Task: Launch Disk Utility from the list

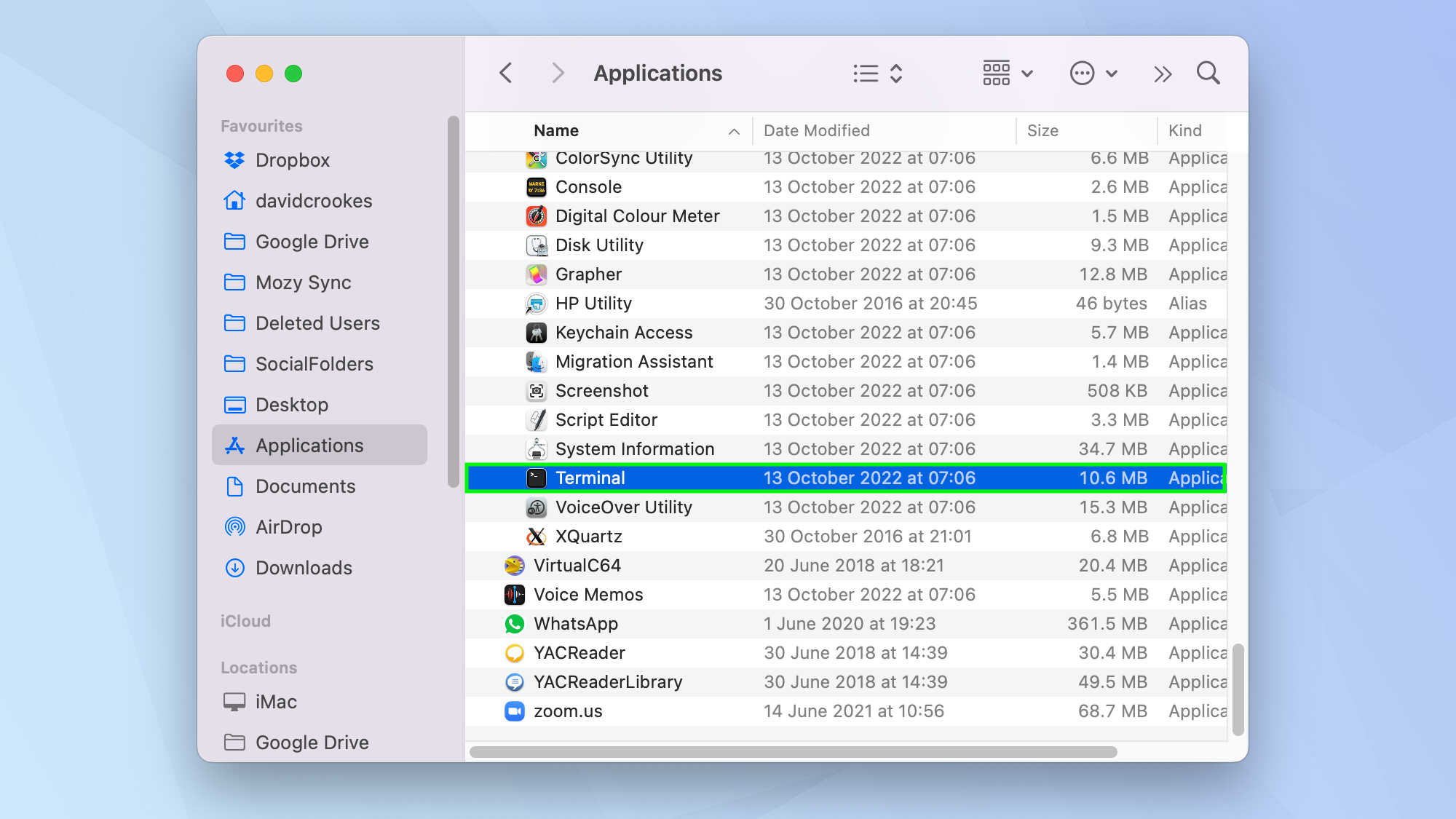Action: 598,245
